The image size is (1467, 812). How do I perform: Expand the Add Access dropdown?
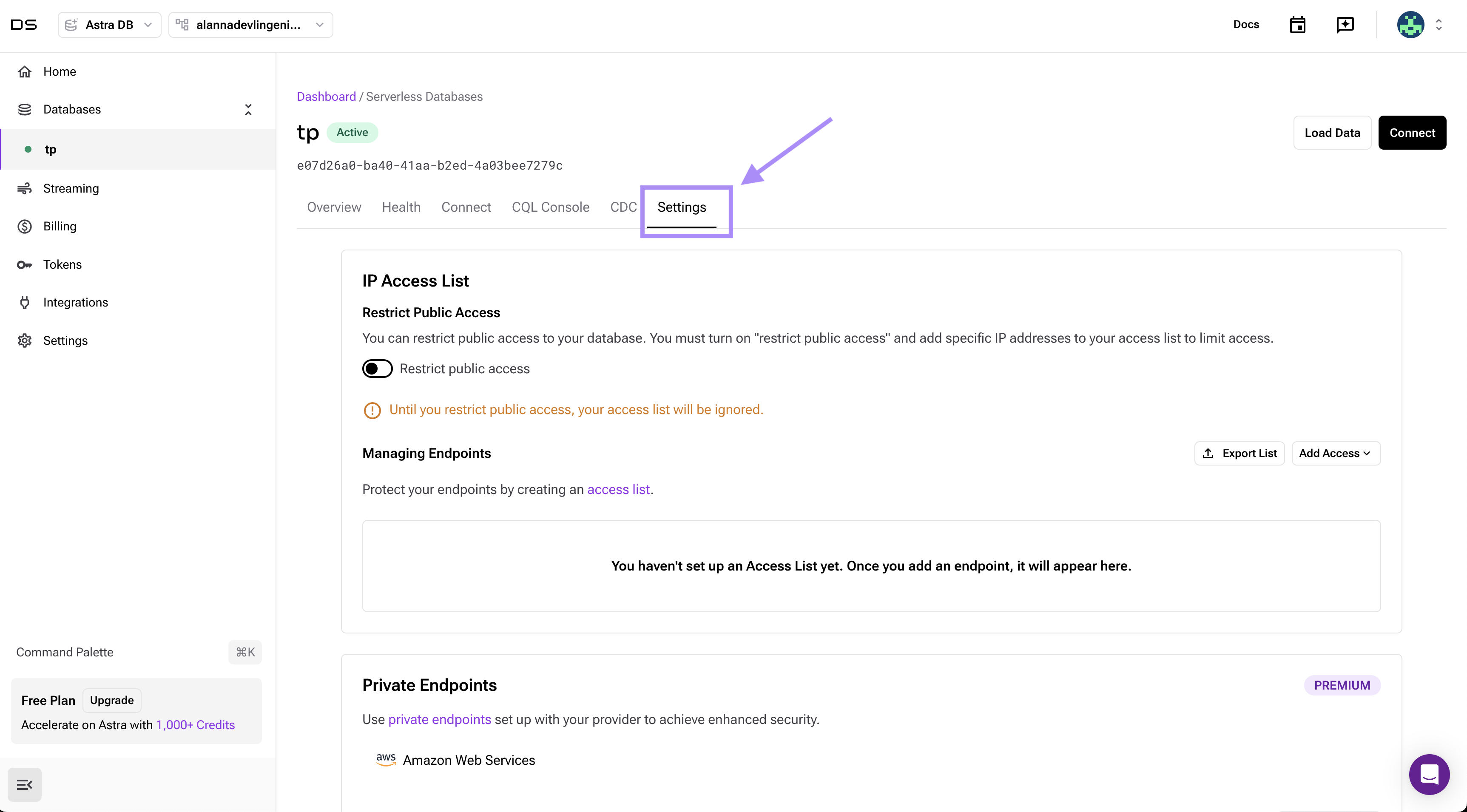click(1336, 453)
